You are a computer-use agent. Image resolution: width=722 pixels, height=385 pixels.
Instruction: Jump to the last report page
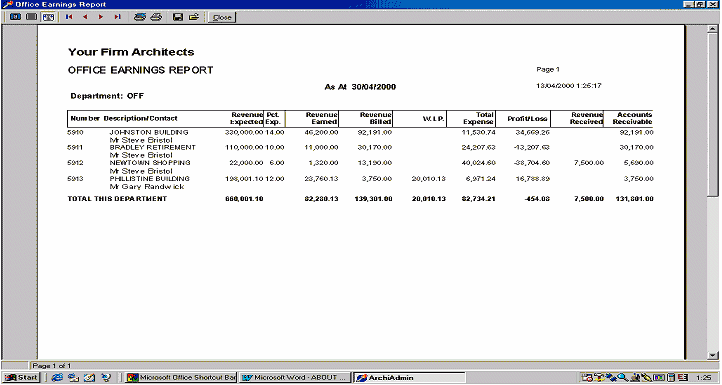[117, 17]
